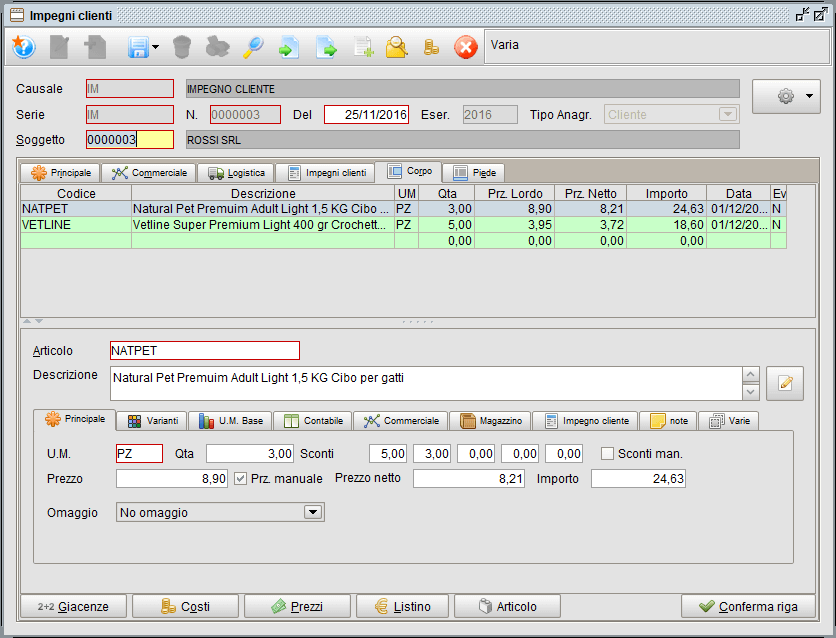
Task: Cancel the operation with the red X icon
Action: click(x=466, y=47)
